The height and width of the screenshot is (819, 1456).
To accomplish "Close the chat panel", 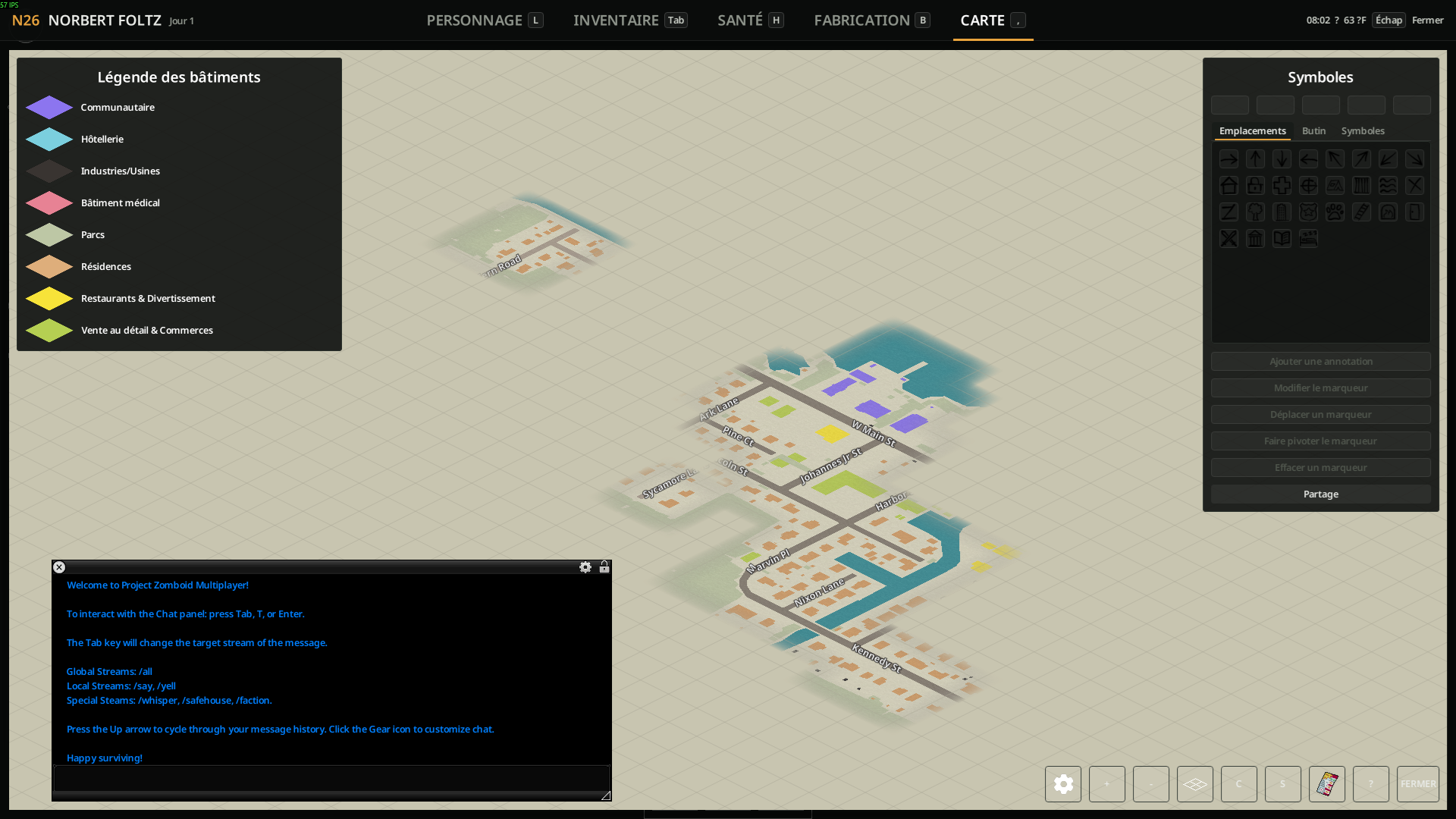I will [x=59, y=567].
